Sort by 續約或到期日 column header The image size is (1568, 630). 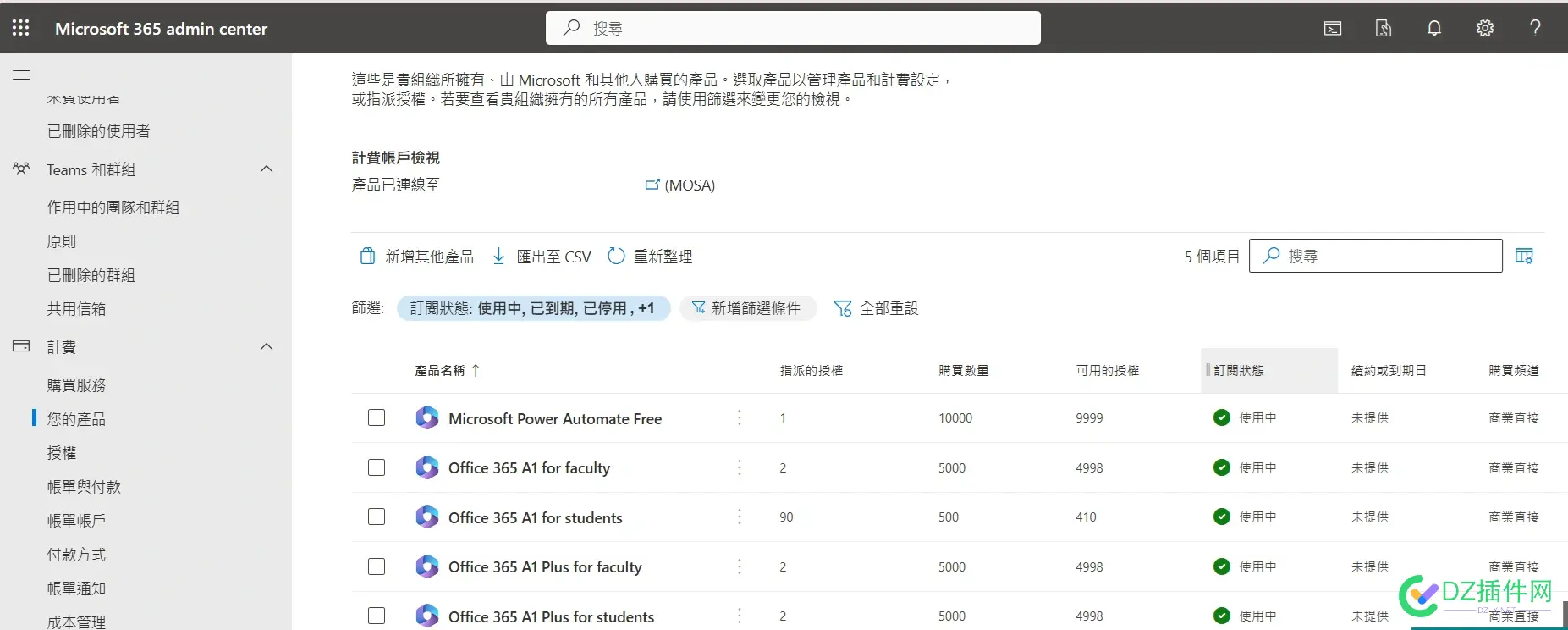pyautogui.click(x=1389, y=370)
